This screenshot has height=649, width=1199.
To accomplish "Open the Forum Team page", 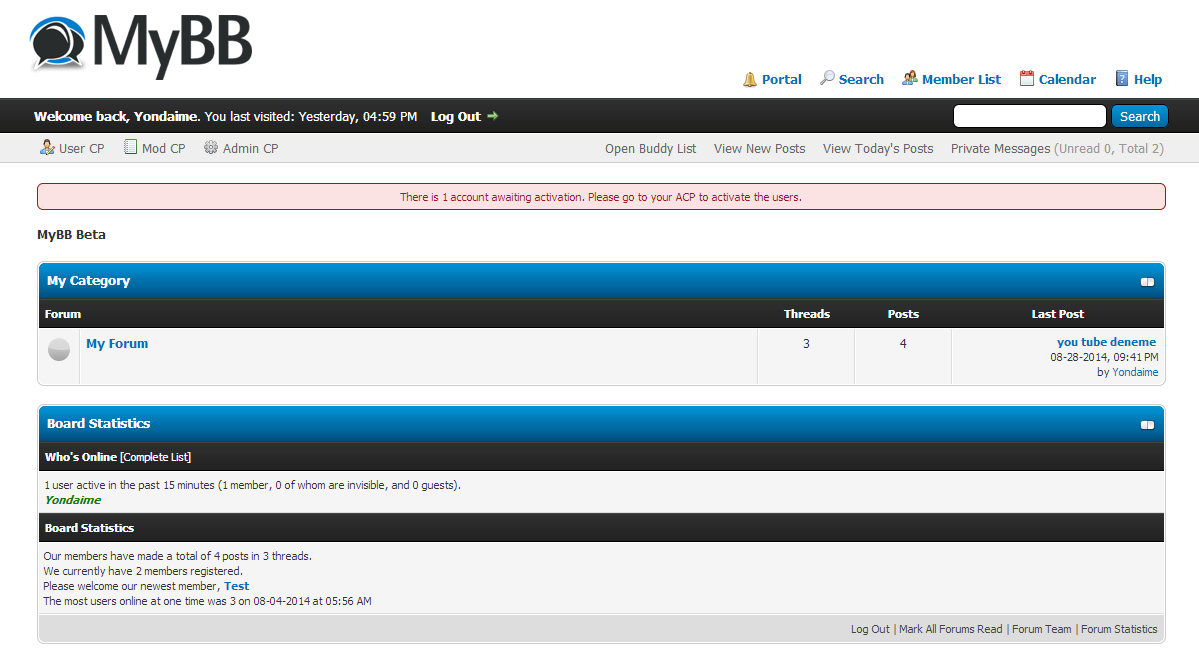I will tap(1041, 629).
